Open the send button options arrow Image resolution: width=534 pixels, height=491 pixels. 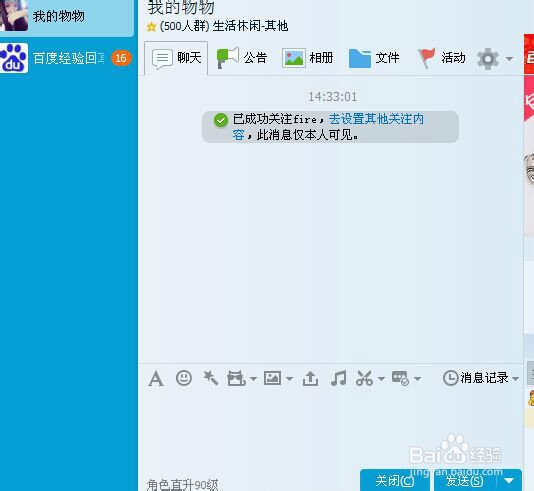(509, 481)
